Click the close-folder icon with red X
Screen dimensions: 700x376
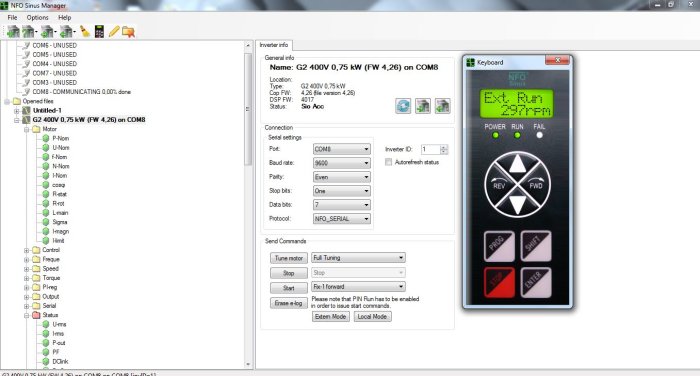tap(129, 32)
